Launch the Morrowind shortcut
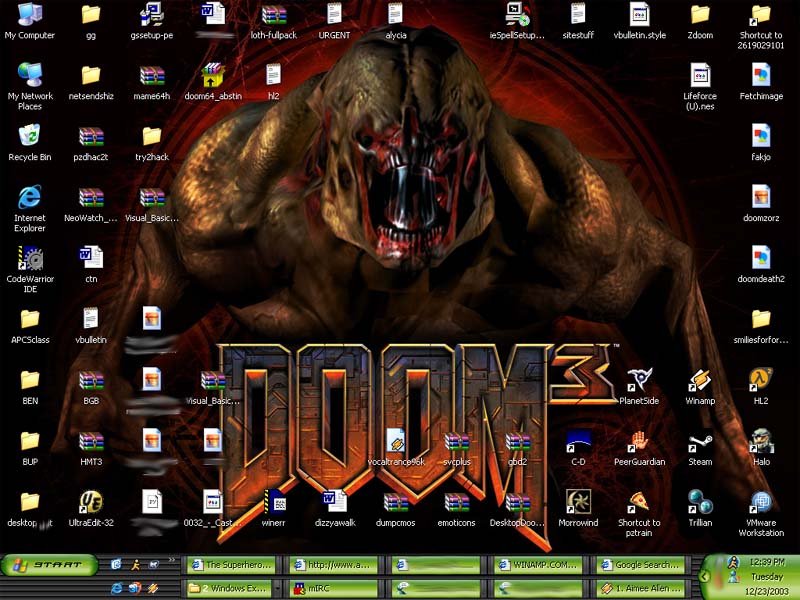 (578, 508)
